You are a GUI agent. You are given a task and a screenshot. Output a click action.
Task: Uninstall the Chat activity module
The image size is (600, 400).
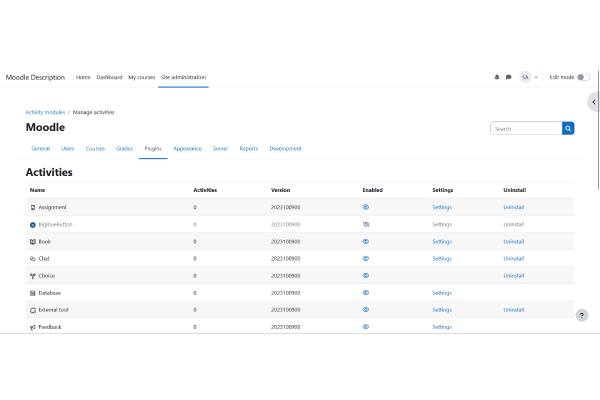[x=513, y=258]
